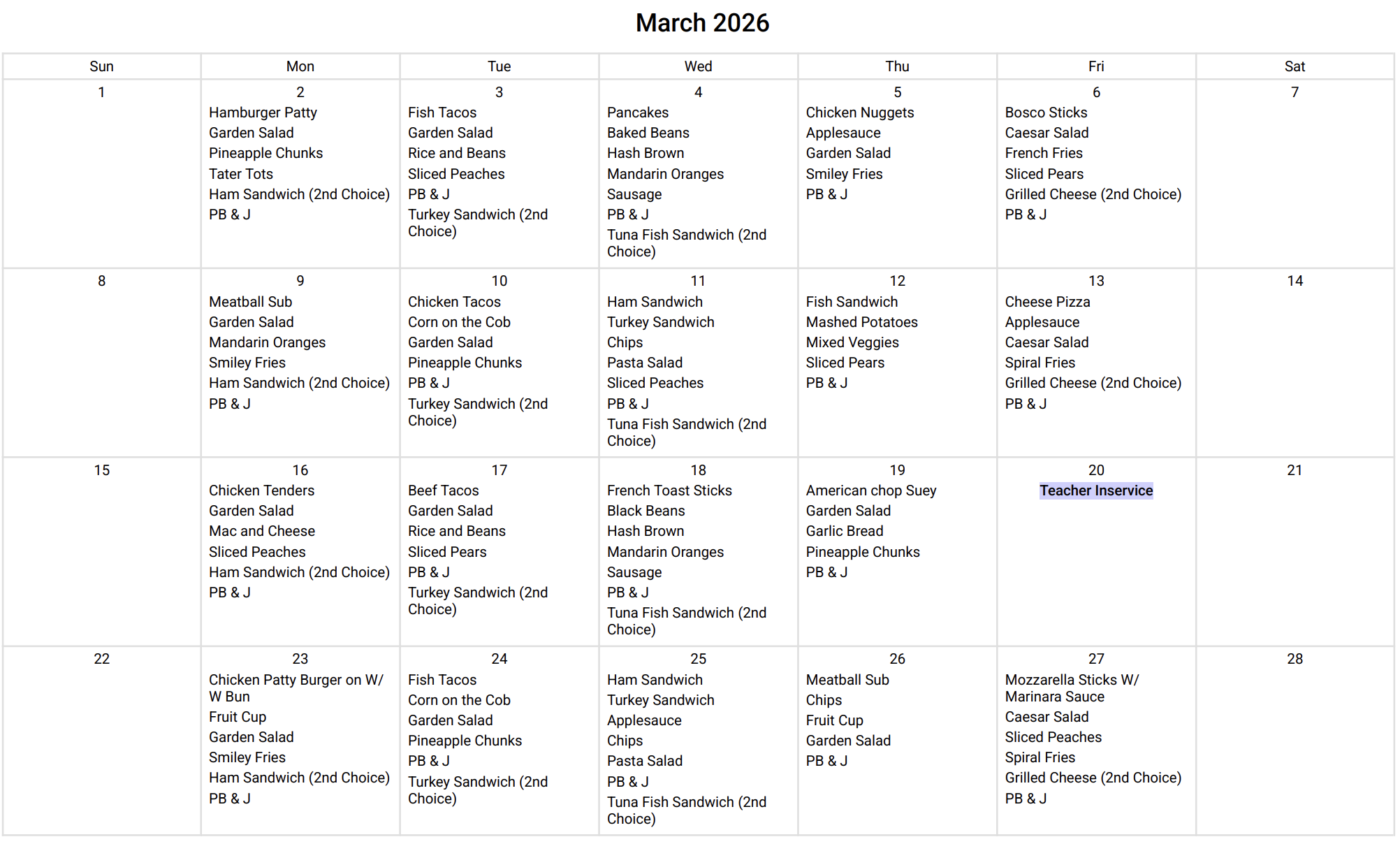
Task: Select American chop Suey menu item
Action: [x=870, y=490]
